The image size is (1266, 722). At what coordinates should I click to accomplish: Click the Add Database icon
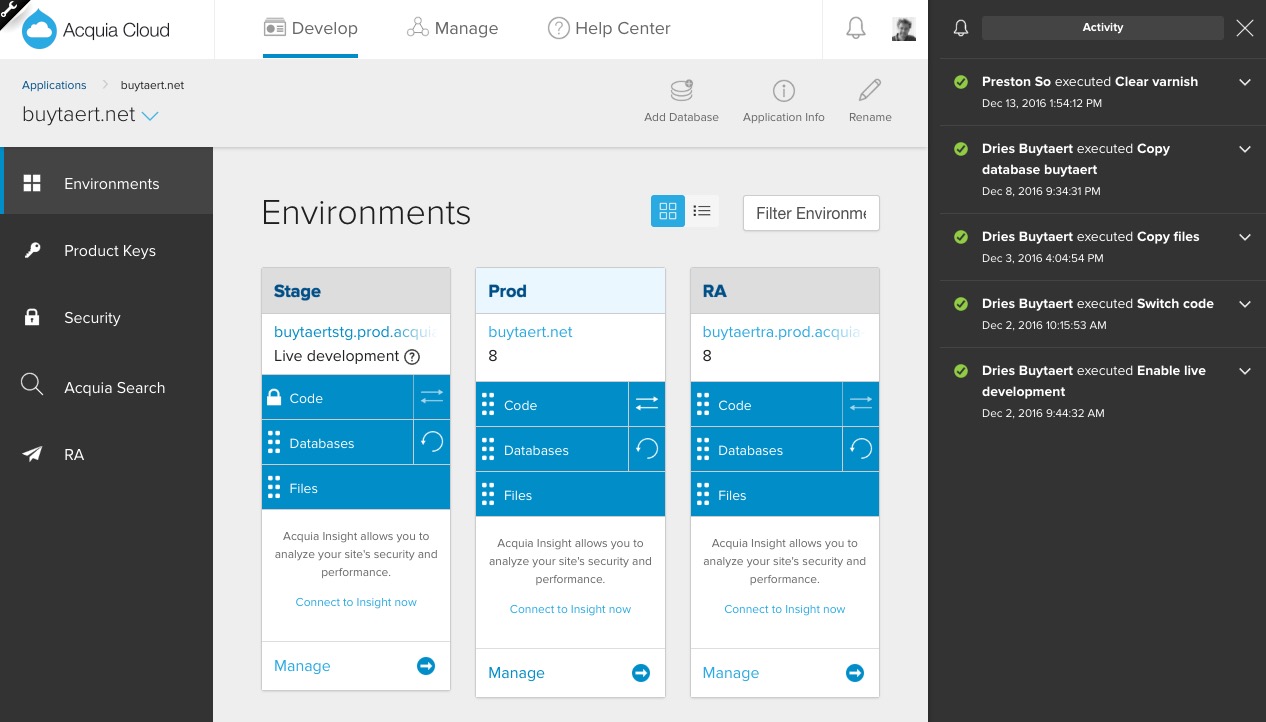click(681, 91)
